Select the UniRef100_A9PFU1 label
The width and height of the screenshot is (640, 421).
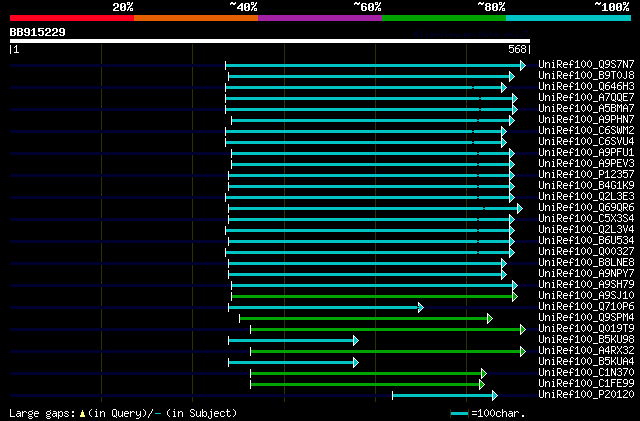coord(586,152)
